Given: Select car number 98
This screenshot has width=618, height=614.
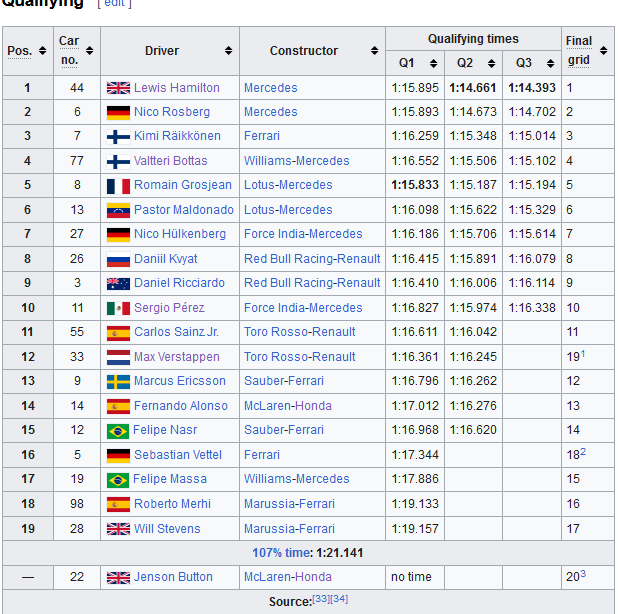Looking at the screenshot, I should 77,504.
